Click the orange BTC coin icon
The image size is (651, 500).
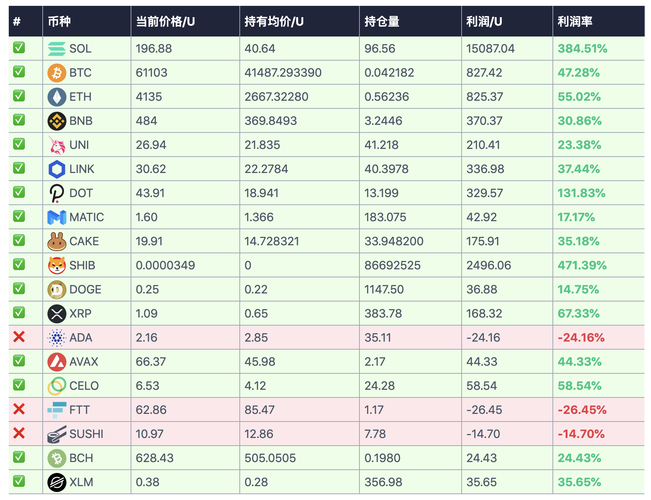[x=56, y=73]
